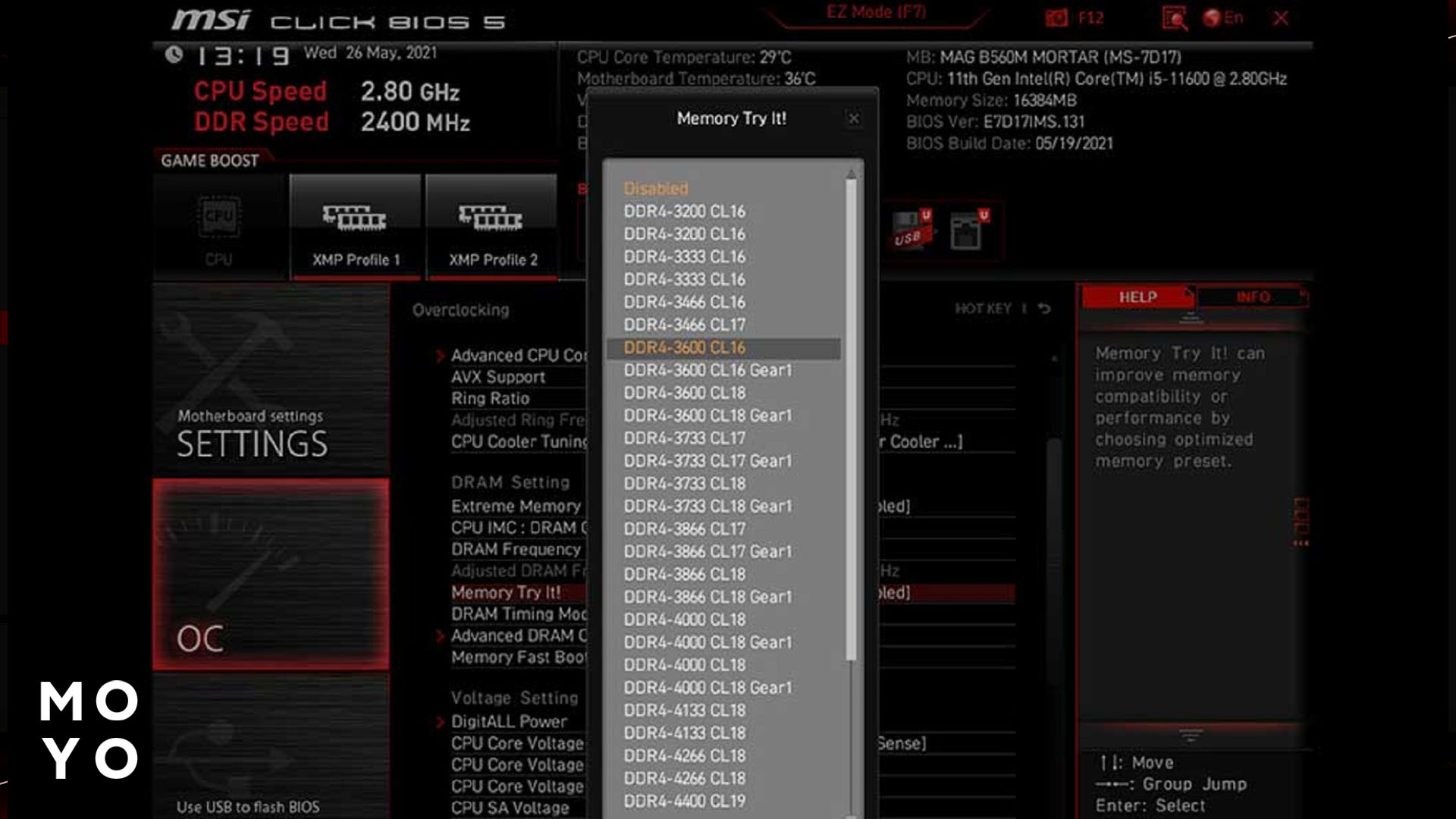Screen dimensions: 1456x819
Task: Click the storage device icon
Action: pyautogui.click(x=966, y=230)
